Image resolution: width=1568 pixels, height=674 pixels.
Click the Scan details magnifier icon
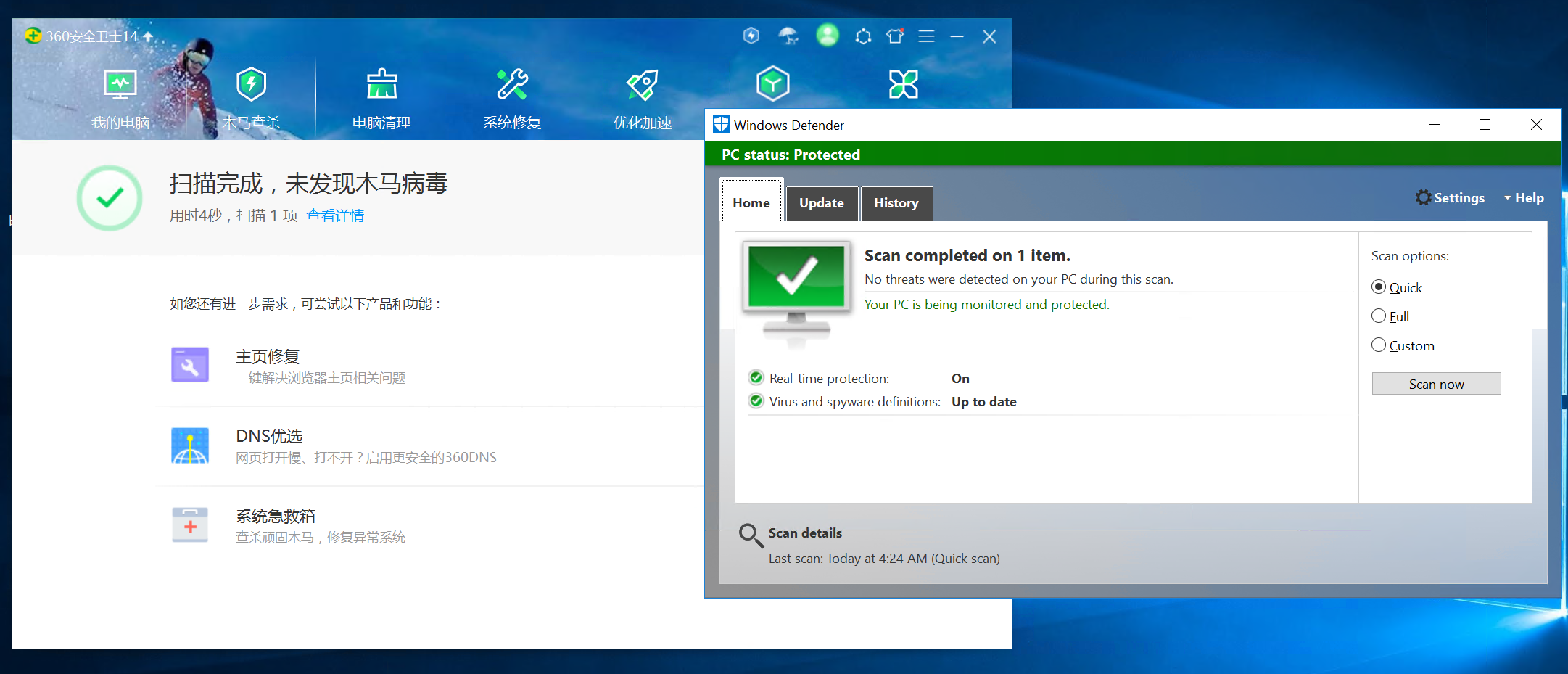point(751,535)
